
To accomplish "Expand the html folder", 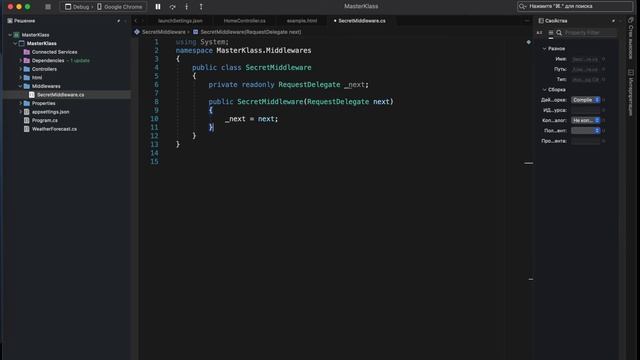I will point(20,78).
